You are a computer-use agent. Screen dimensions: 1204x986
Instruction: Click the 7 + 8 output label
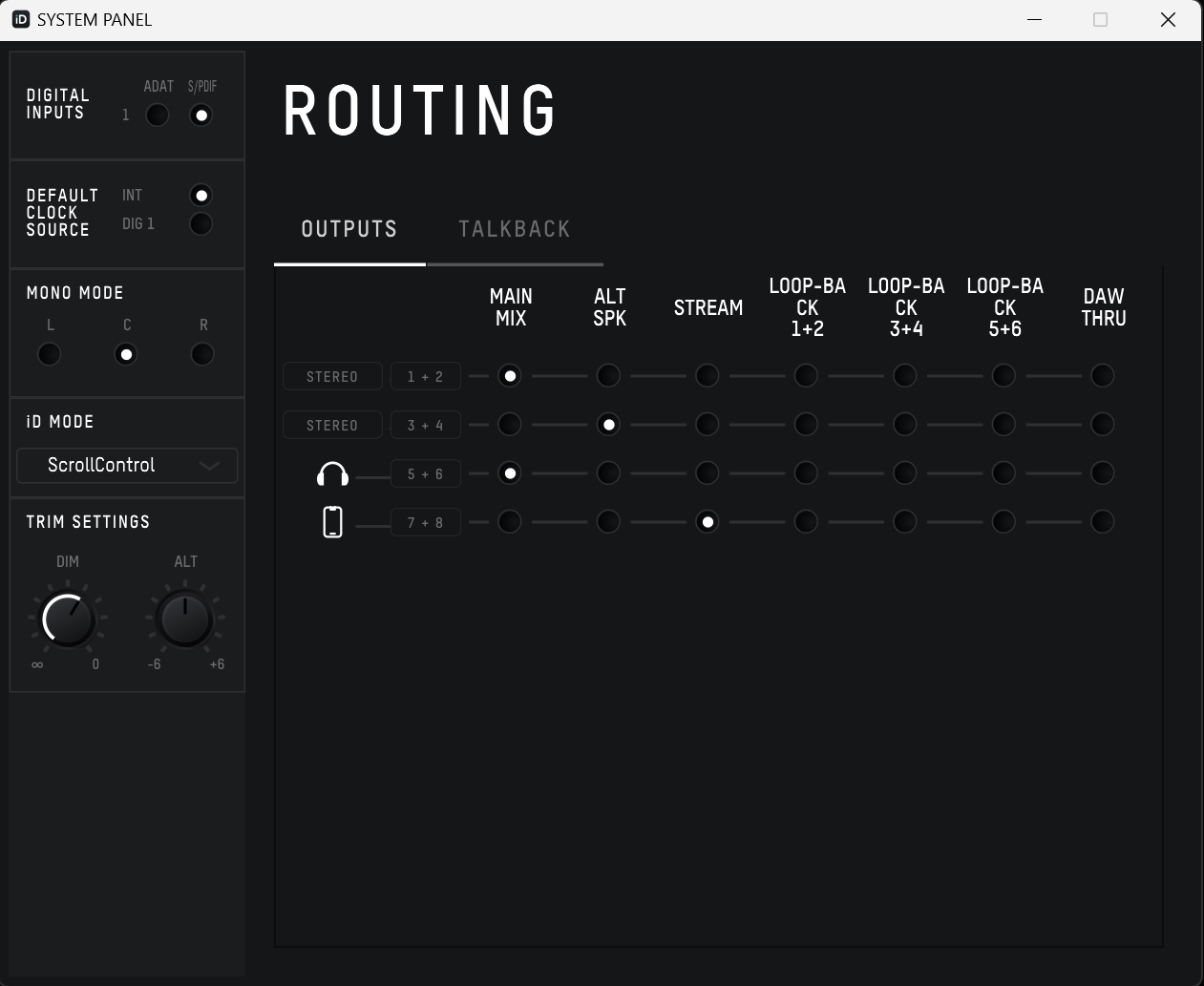coord(426,522)
